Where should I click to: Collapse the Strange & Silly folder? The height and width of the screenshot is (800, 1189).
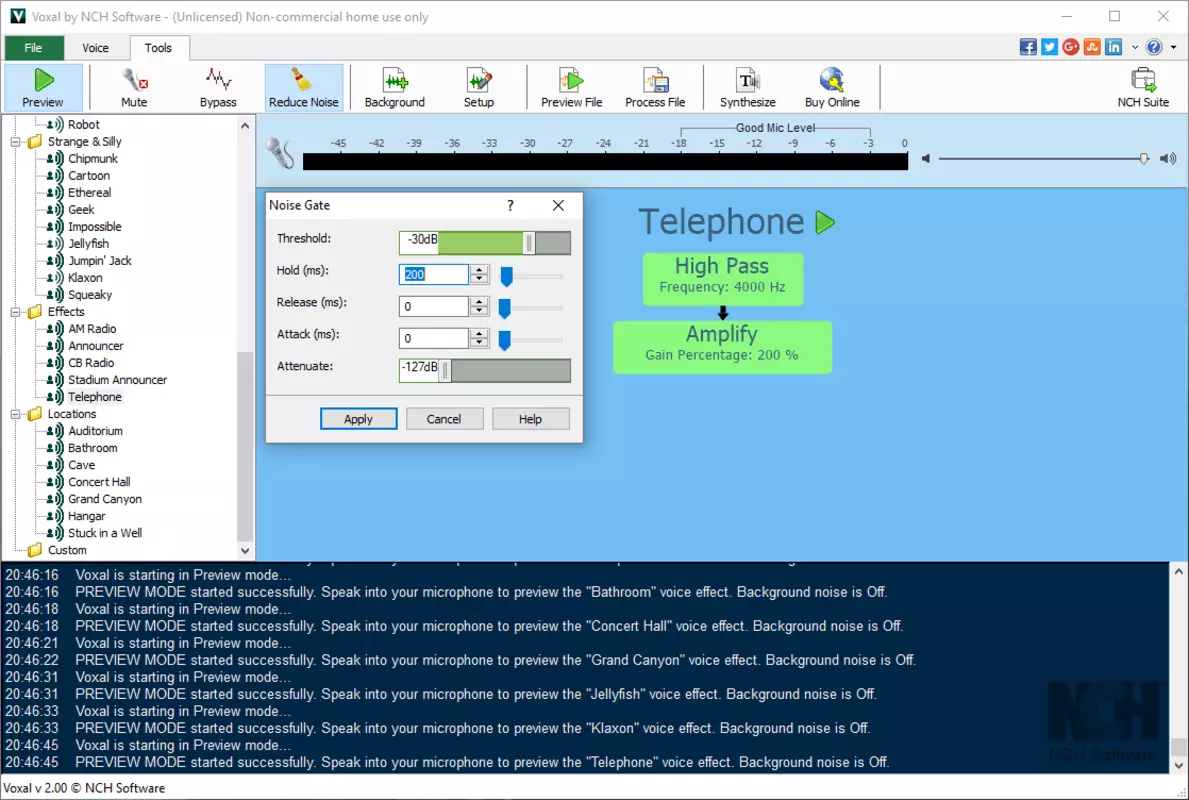tap(15, 142)
